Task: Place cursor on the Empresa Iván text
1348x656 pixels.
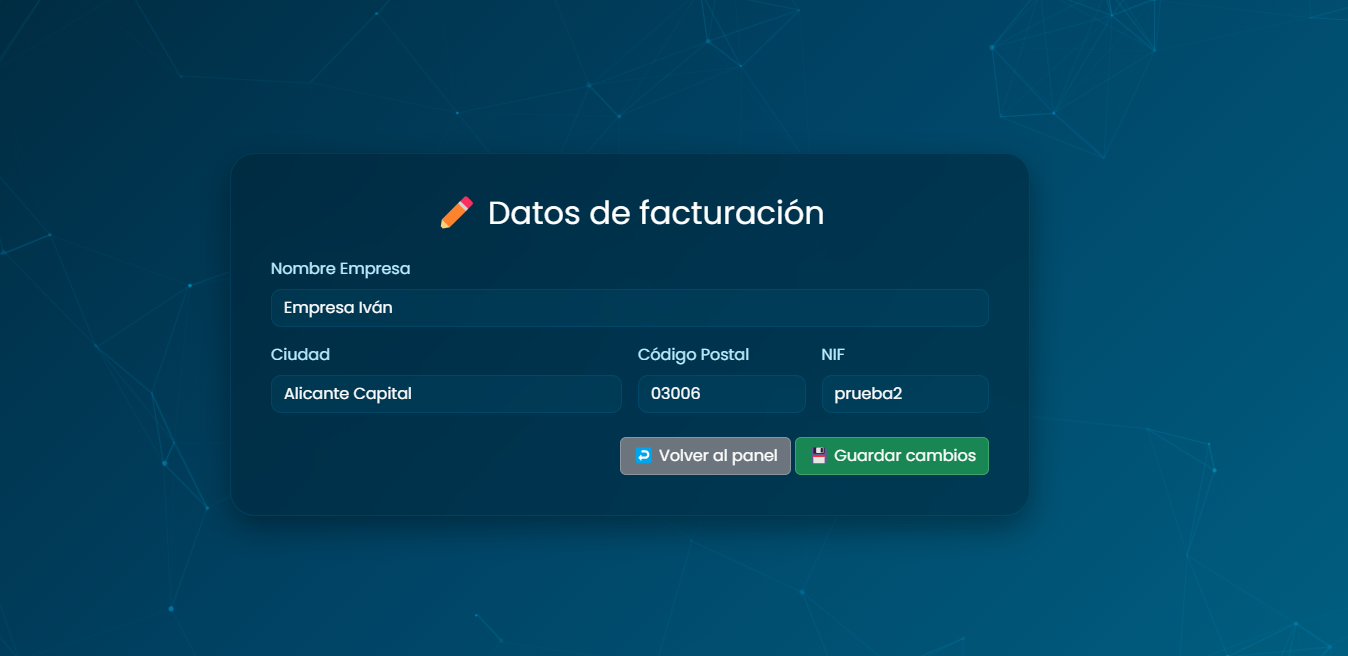Action: pyautogui.click(x=338, y=308)
